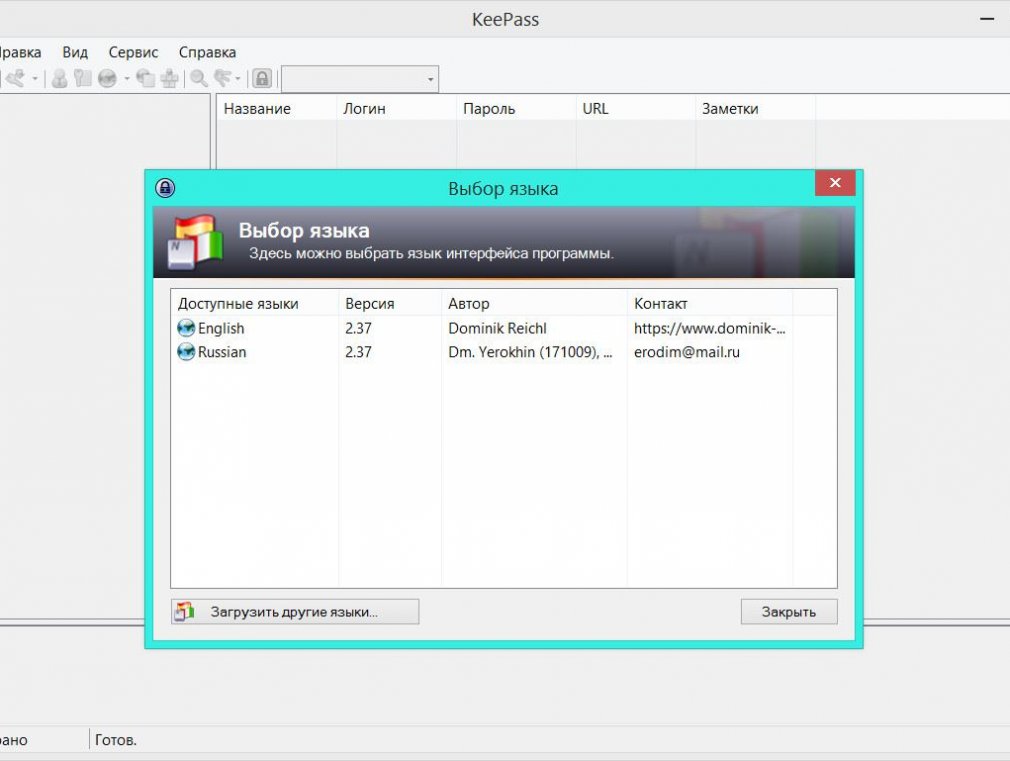Image resolution: width=1010 pixels, height=761 pixels.
Task: Click the Закрыть button
Action: click(789, 612)
